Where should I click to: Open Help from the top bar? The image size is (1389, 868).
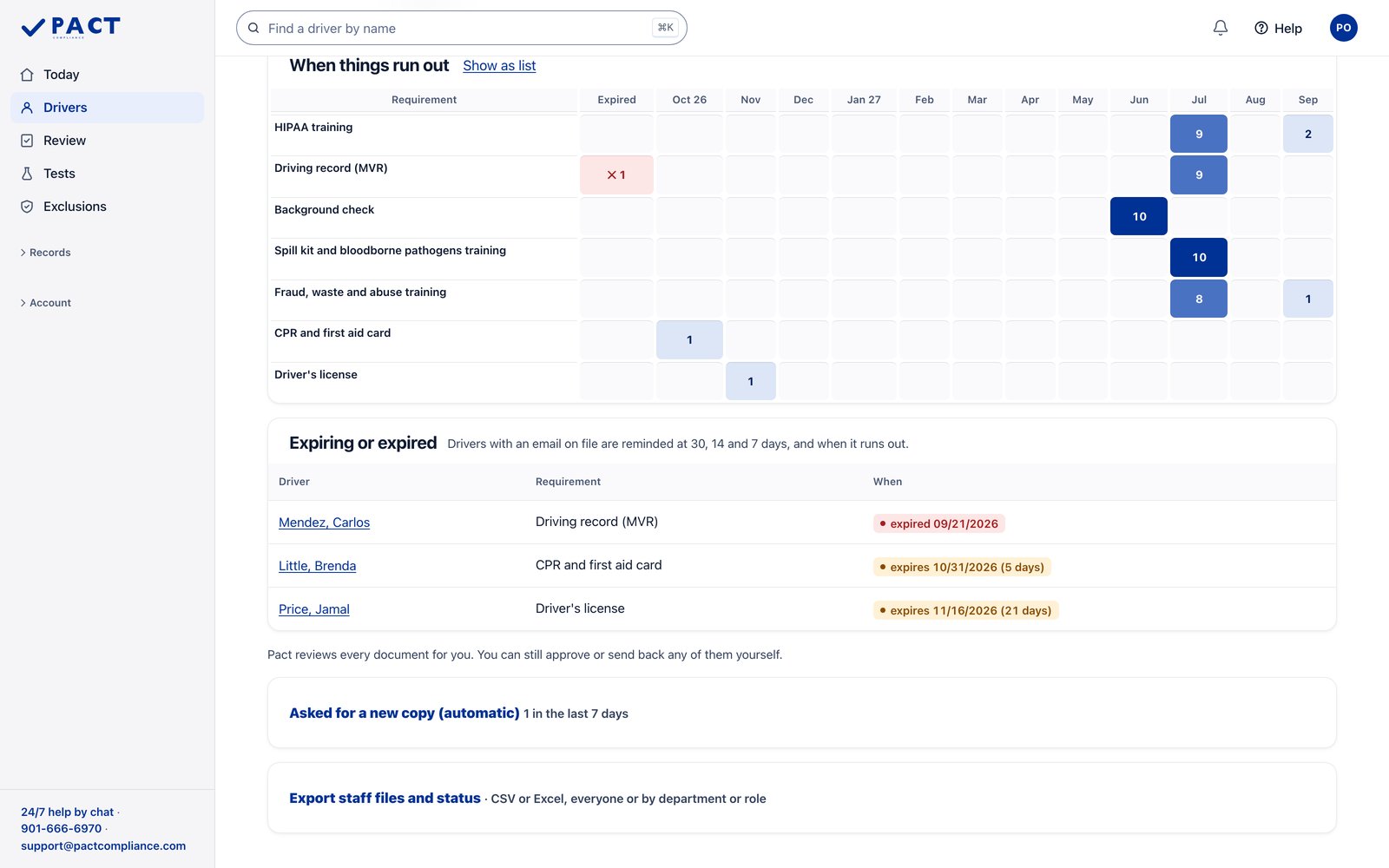pos(1279,28)
